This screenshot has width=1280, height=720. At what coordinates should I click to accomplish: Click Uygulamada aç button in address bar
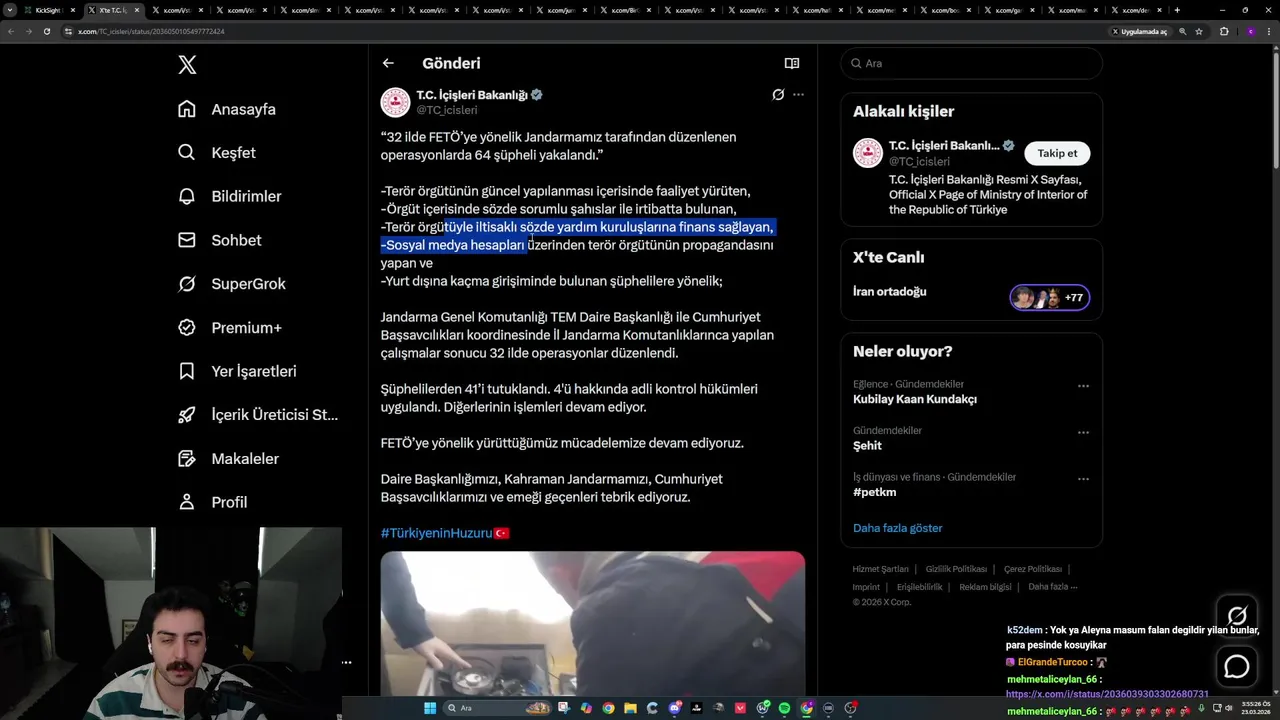coord(1138,31)
